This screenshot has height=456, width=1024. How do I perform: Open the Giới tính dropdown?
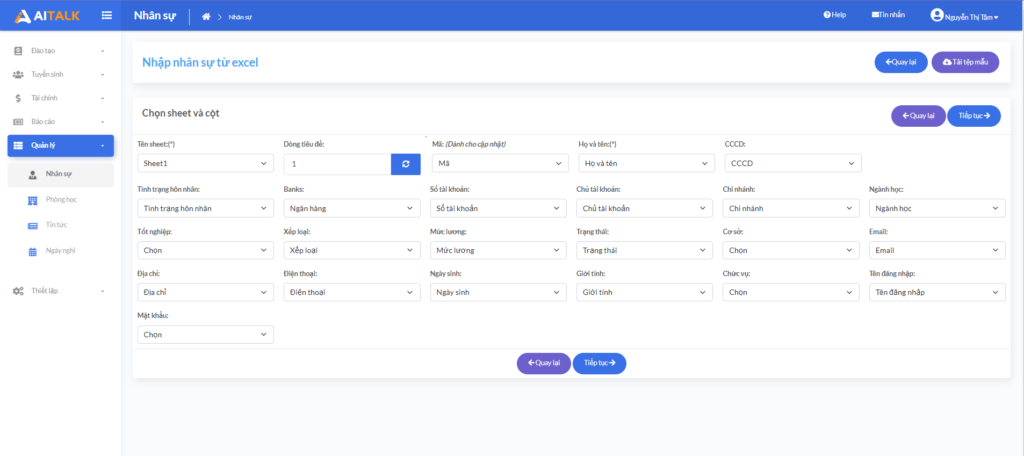tap(645, 293)
